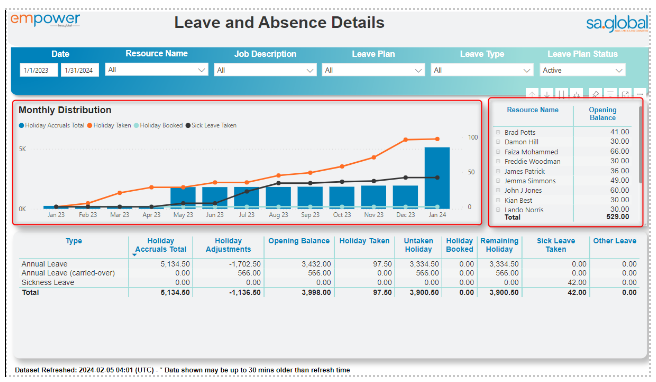Sort by the Other Leave column header
Screen dimensions: 656x382
pos(614,241)
